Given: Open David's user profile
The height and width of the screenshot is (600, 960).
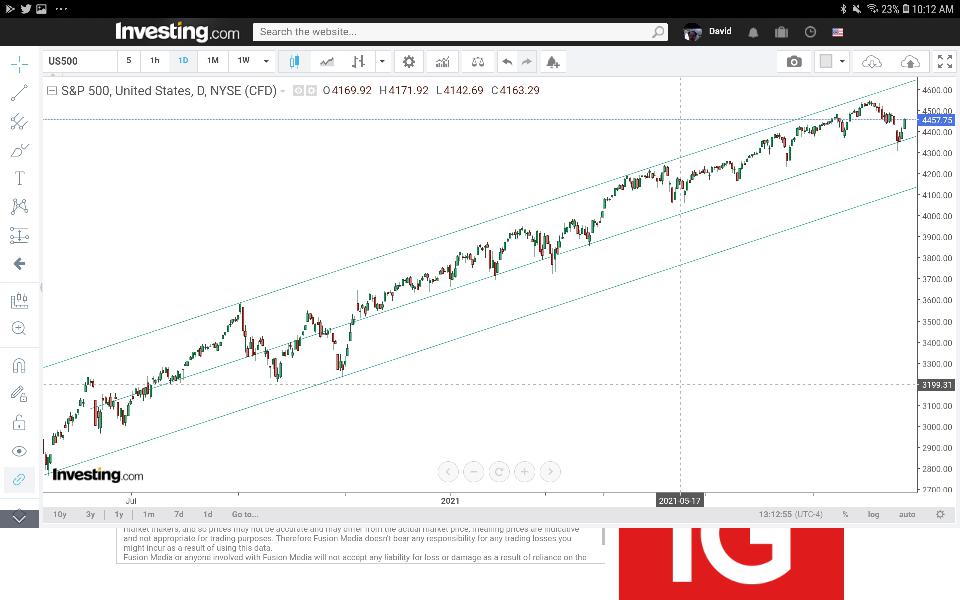Looking at the screenshot, I should [707, 32].
